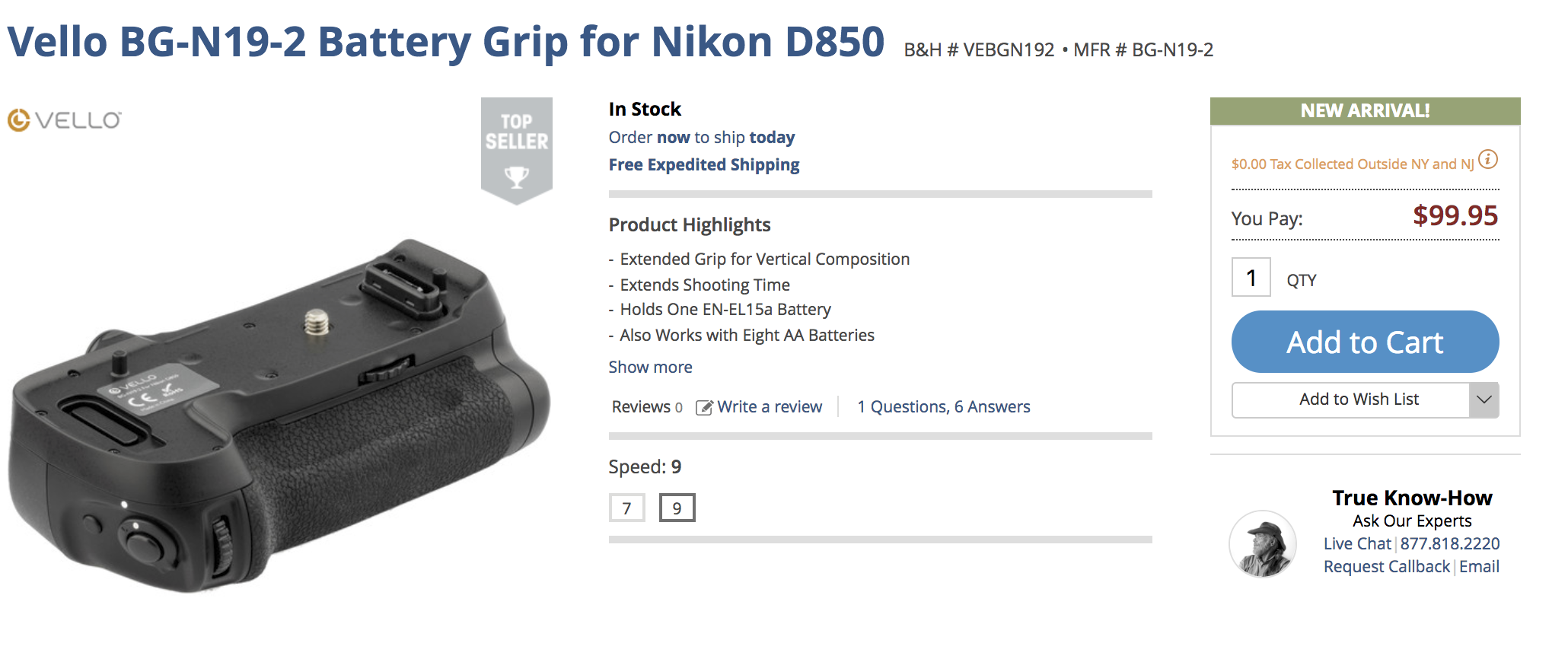Click the phone number 877.818.2220
The image size is (1568, 659).
1449,543
